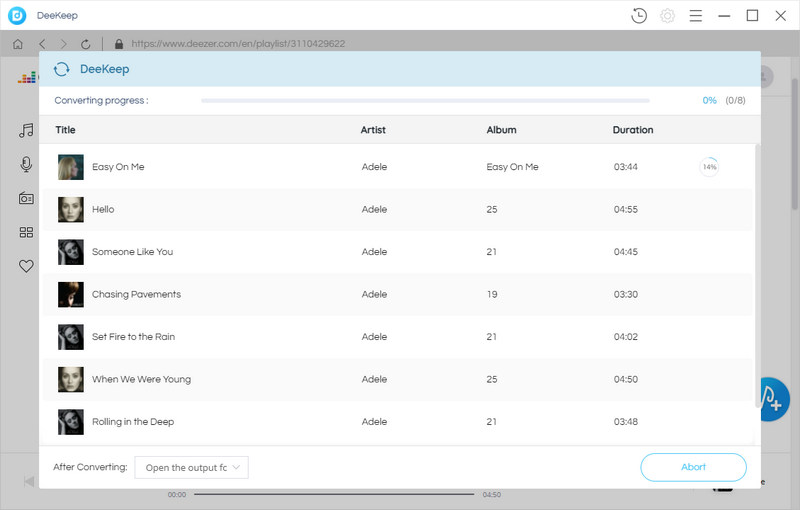
Task: Reload the page with refresh icon
Action: [85, 44]
